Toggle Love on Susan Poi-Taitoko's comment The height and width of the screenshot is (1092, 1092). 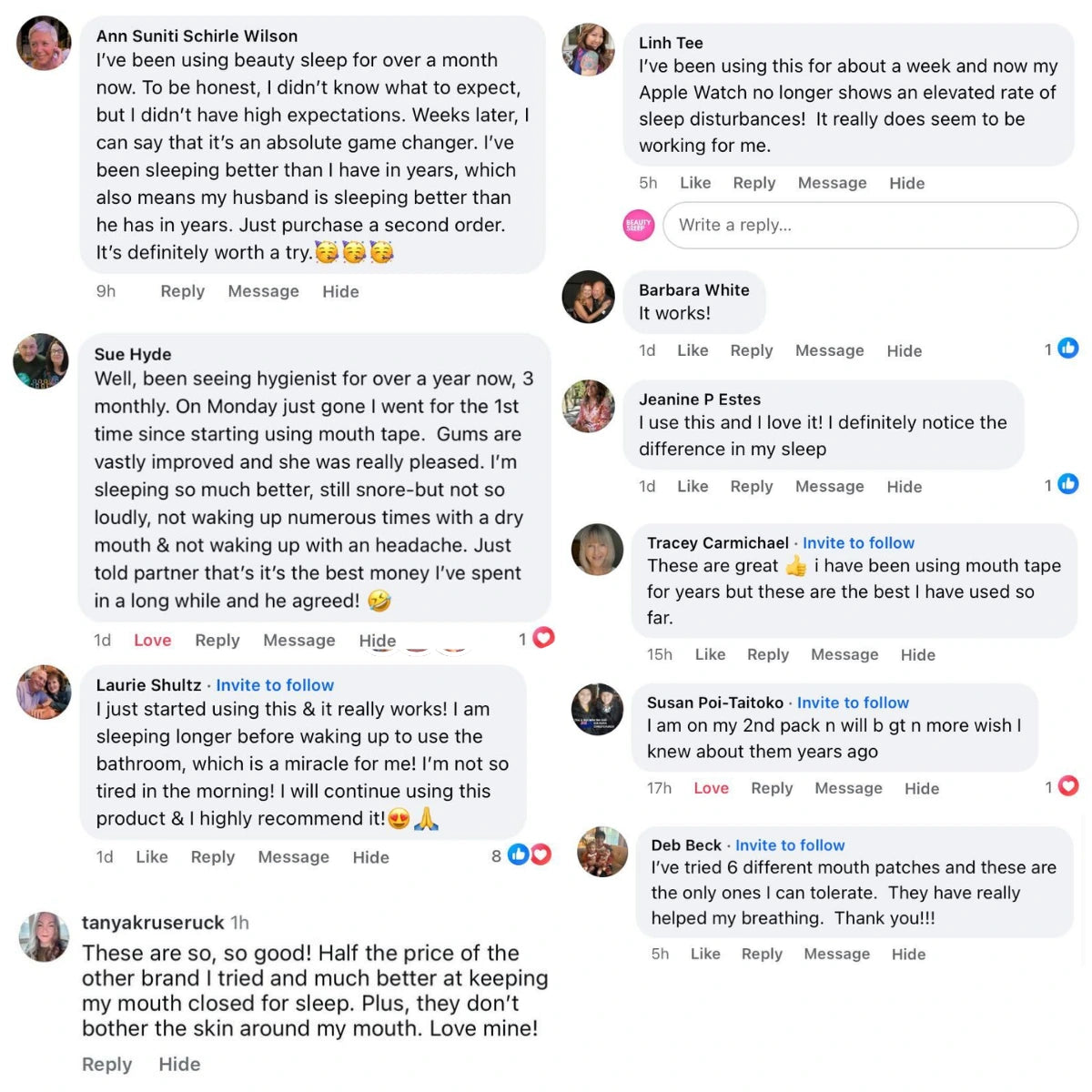(711, 788)
